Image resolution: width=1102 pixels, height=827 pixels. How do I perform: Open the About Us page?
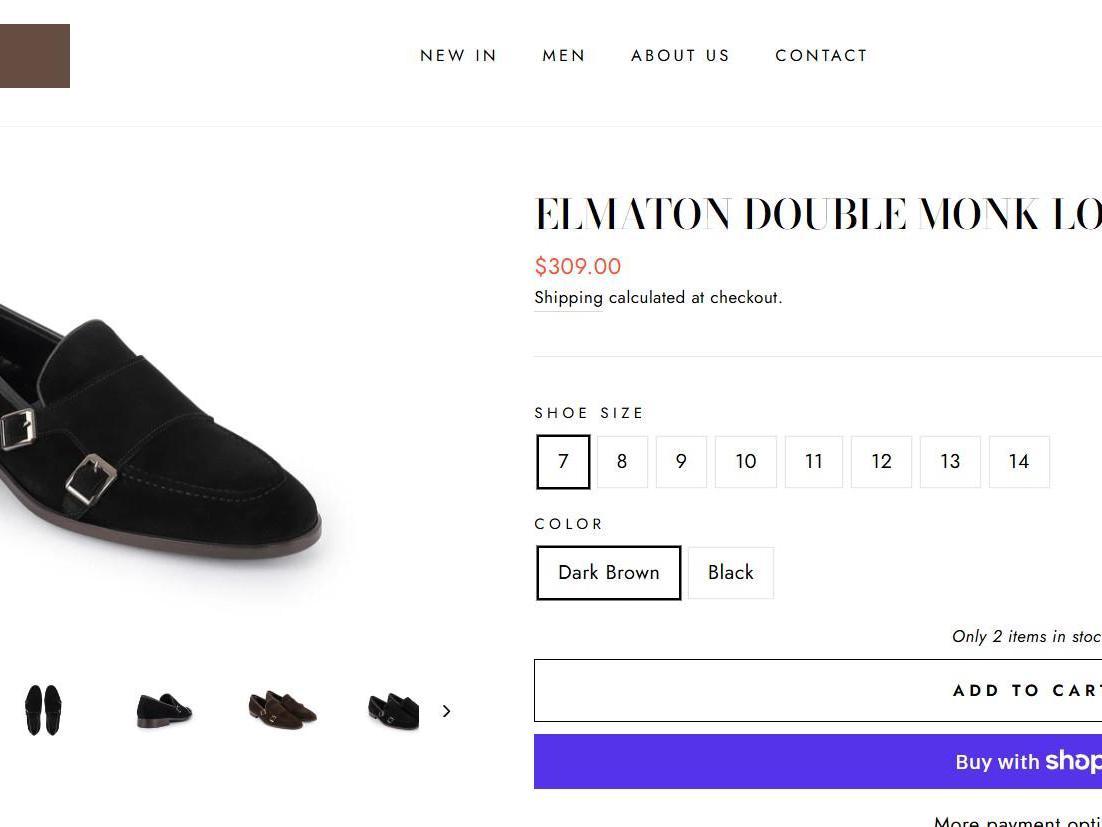point(680,56)
